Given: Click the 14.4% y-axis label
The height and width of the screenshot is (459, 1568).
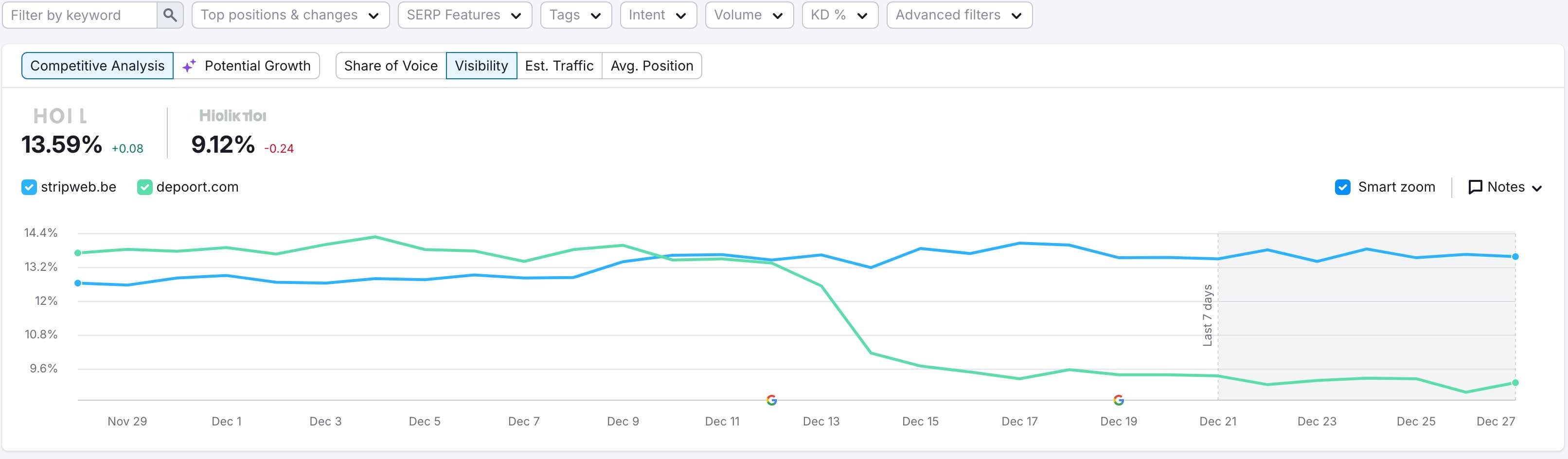Looking at the screenshot, I should 41,232.
